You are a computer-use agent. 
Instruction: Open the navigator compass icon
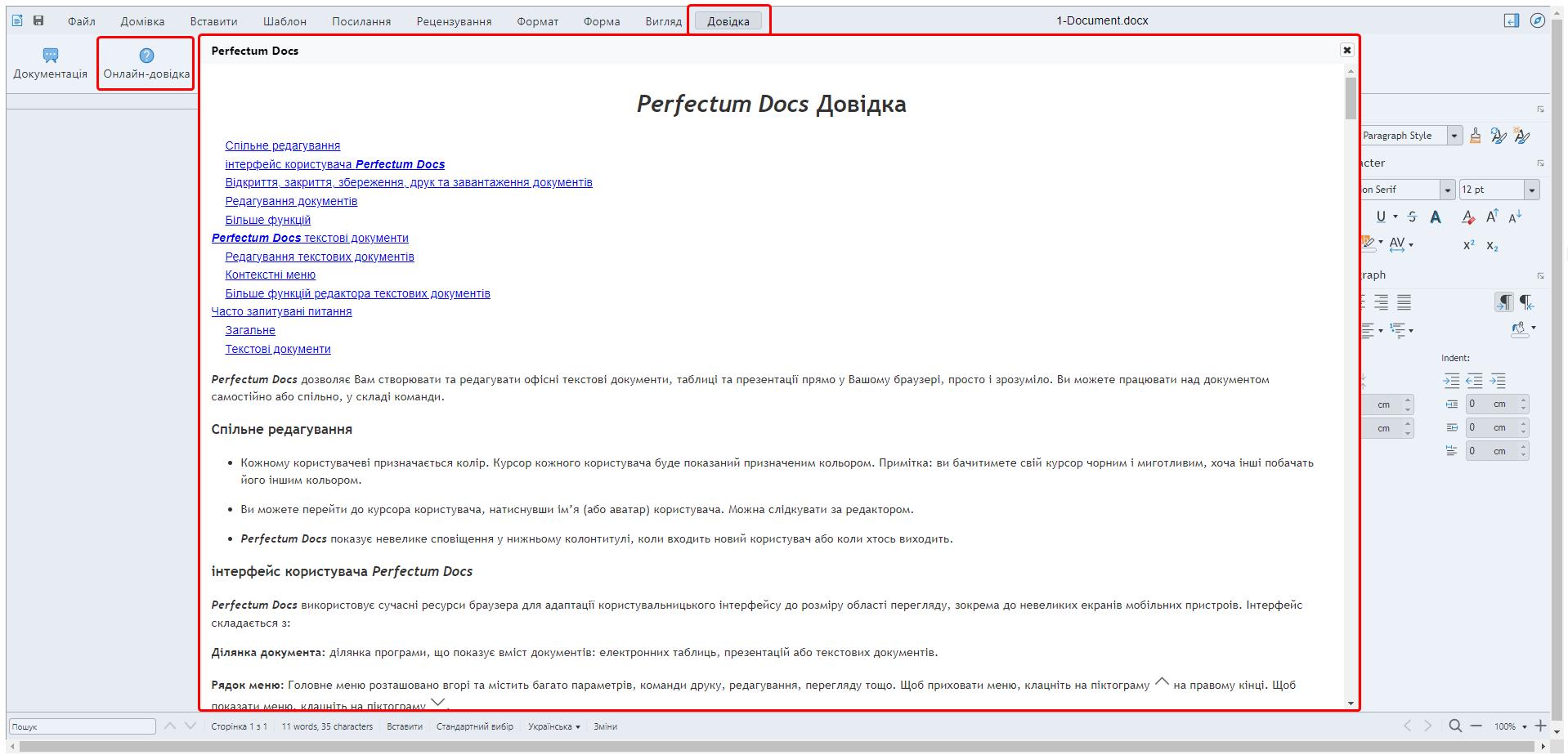point(1538,20)
